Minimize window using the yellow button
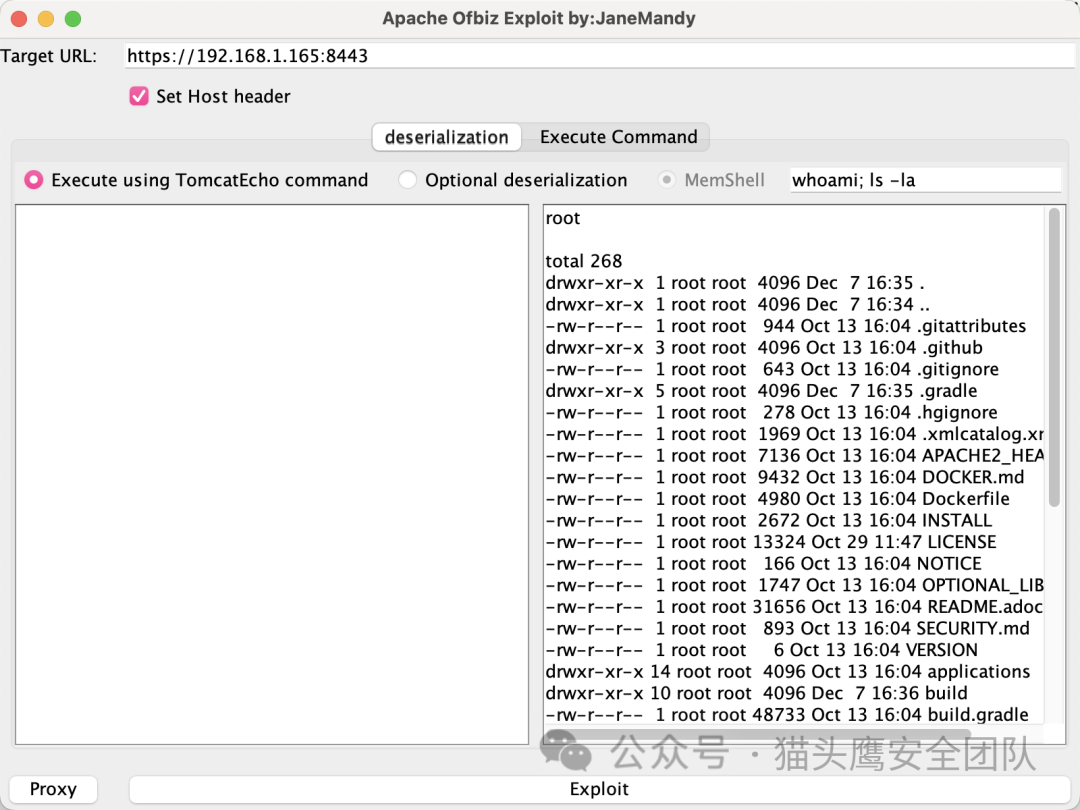Screen dimensions: 1080x810 coord(46,19)
